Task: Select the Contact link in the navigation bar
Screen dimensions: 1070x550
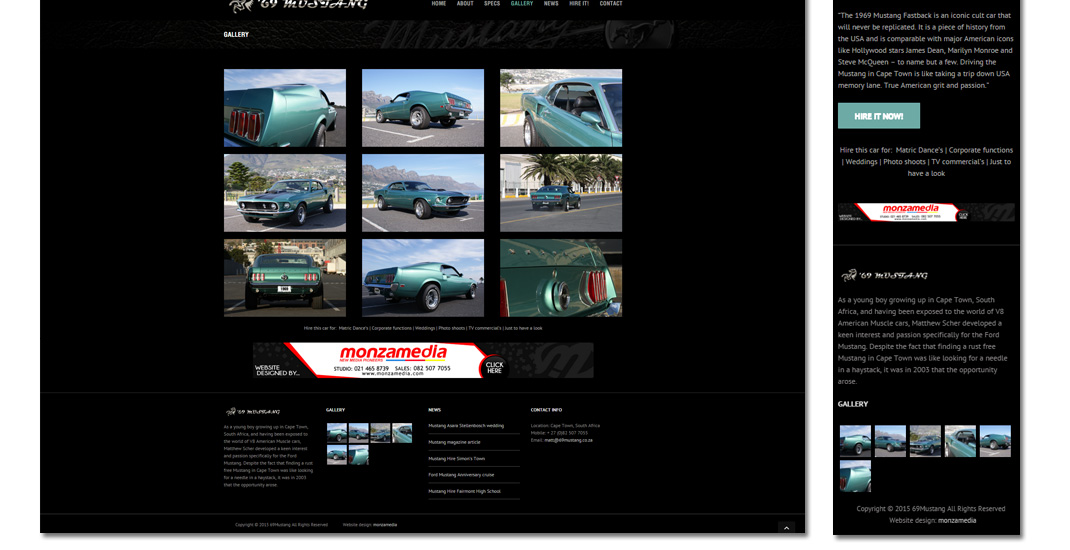Action: pyautogui.click(x=610, y=4)
